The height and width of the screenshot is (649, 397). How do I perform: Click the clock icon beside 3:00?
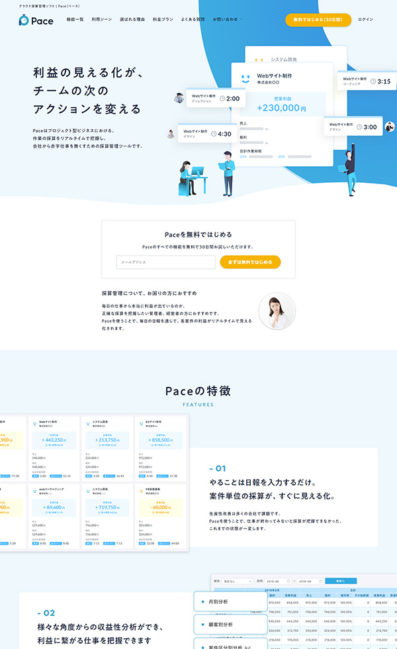point(360,127)
